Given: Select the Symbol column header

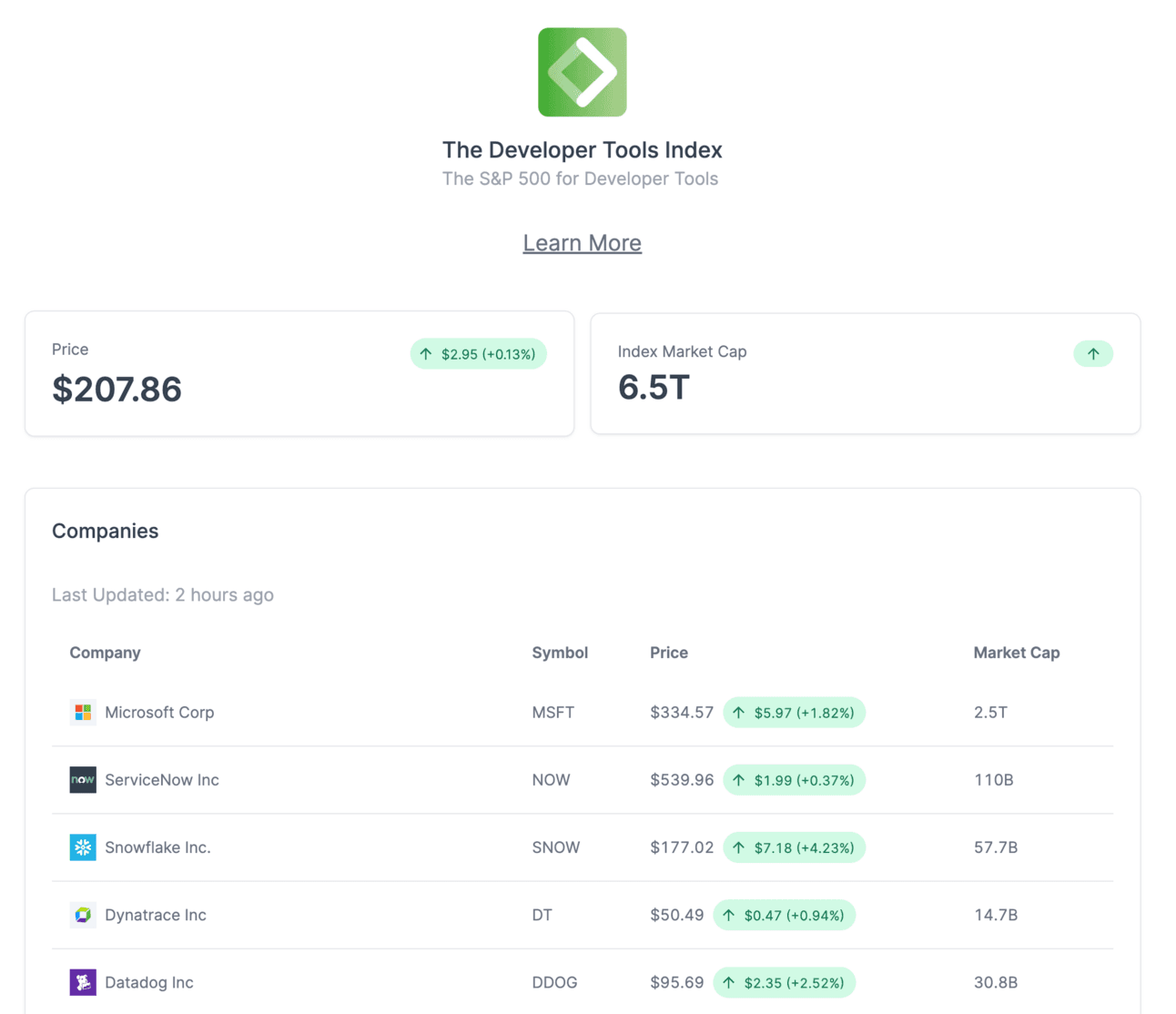Looking at the screenshot, I should [x=560, y=653].
